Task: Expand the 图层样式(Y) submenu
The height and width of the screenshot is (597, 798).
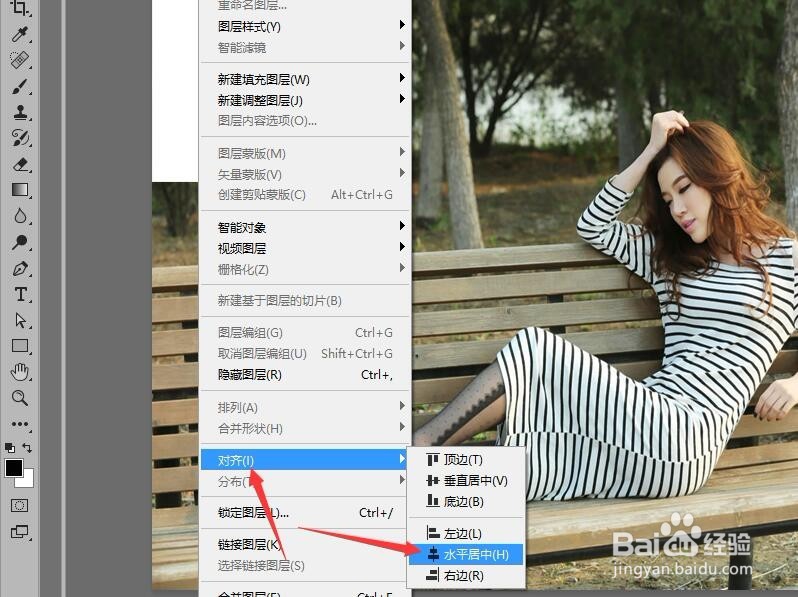Action: tap(304, 26)
